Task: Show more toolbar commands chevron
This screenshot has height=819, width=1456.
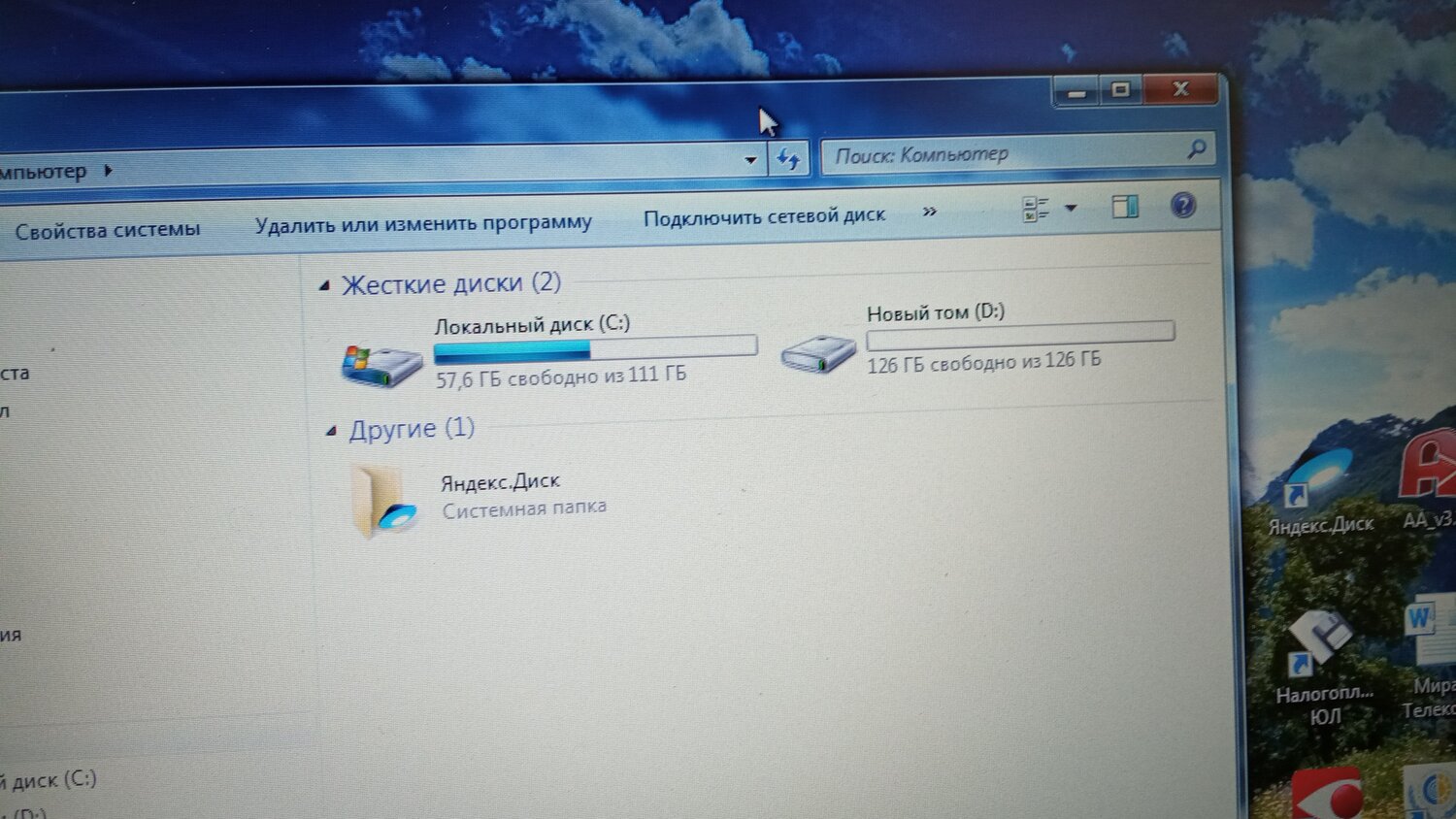Action: [929, 211]
